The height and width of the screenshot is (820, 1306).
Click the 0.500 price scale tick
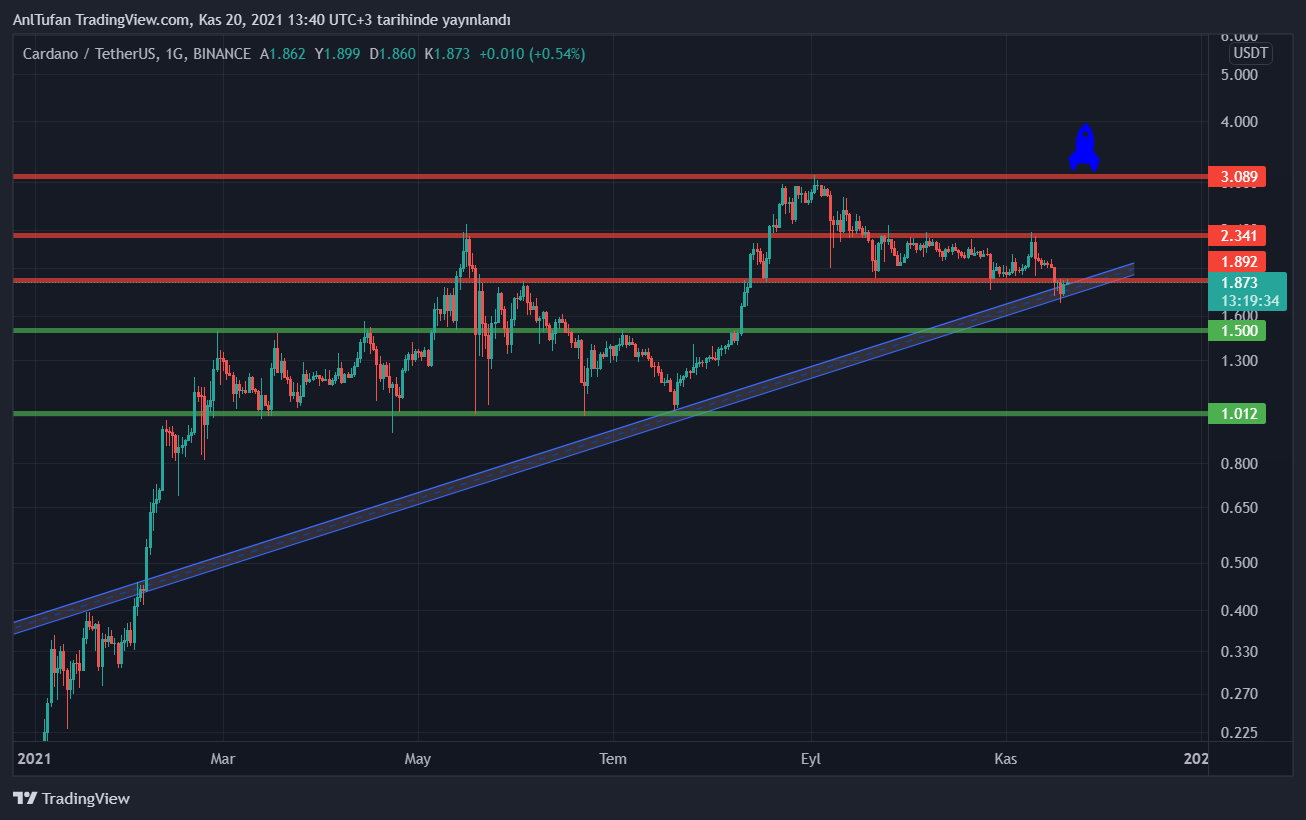pos(1237,562)
